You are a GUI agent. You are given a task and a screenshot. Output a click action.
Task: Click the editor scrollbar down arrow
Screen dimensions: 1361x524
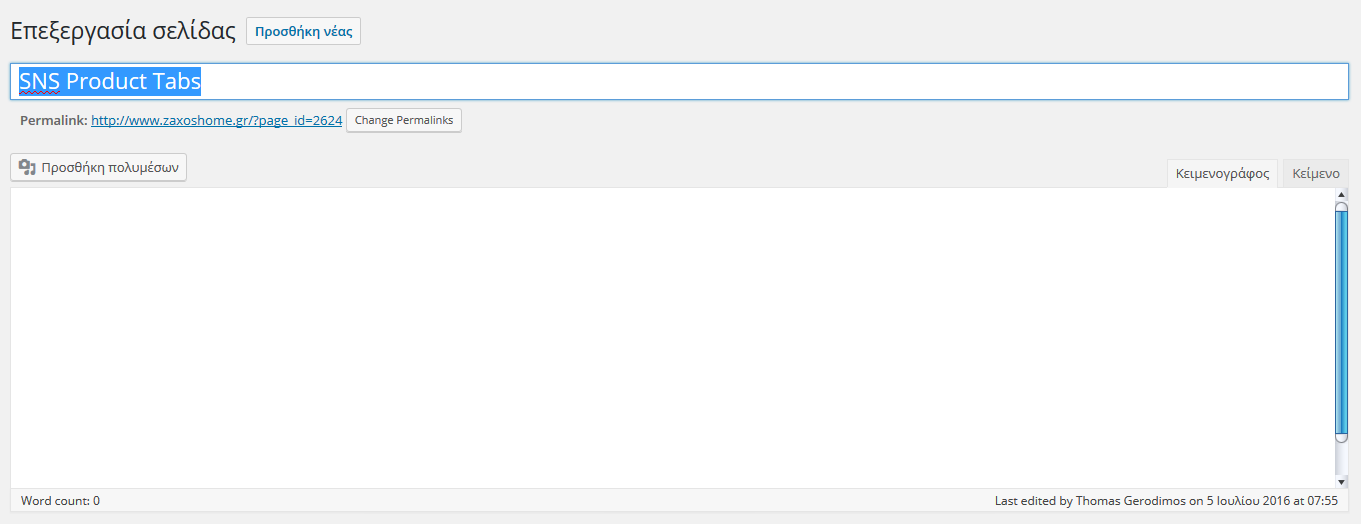1341,481
